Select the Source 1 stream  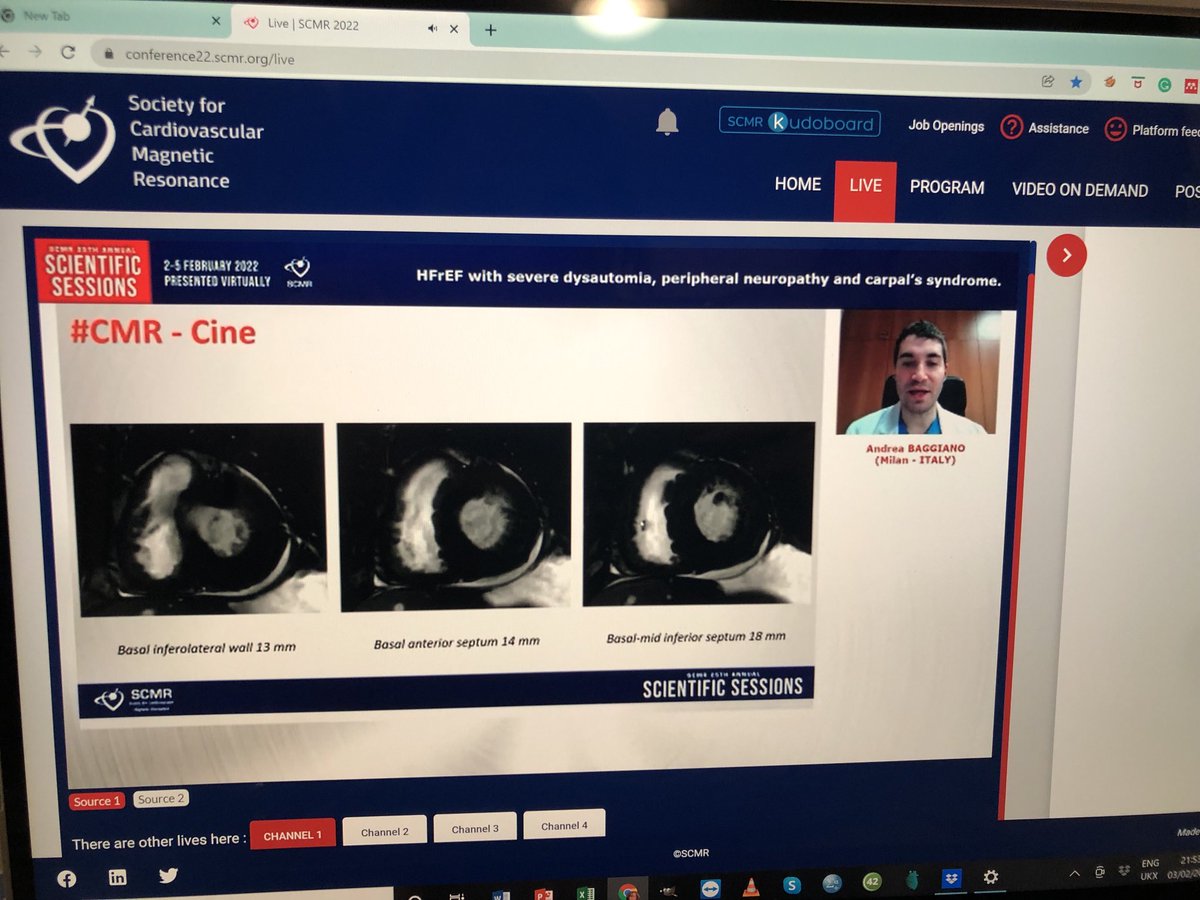point(97,801)
